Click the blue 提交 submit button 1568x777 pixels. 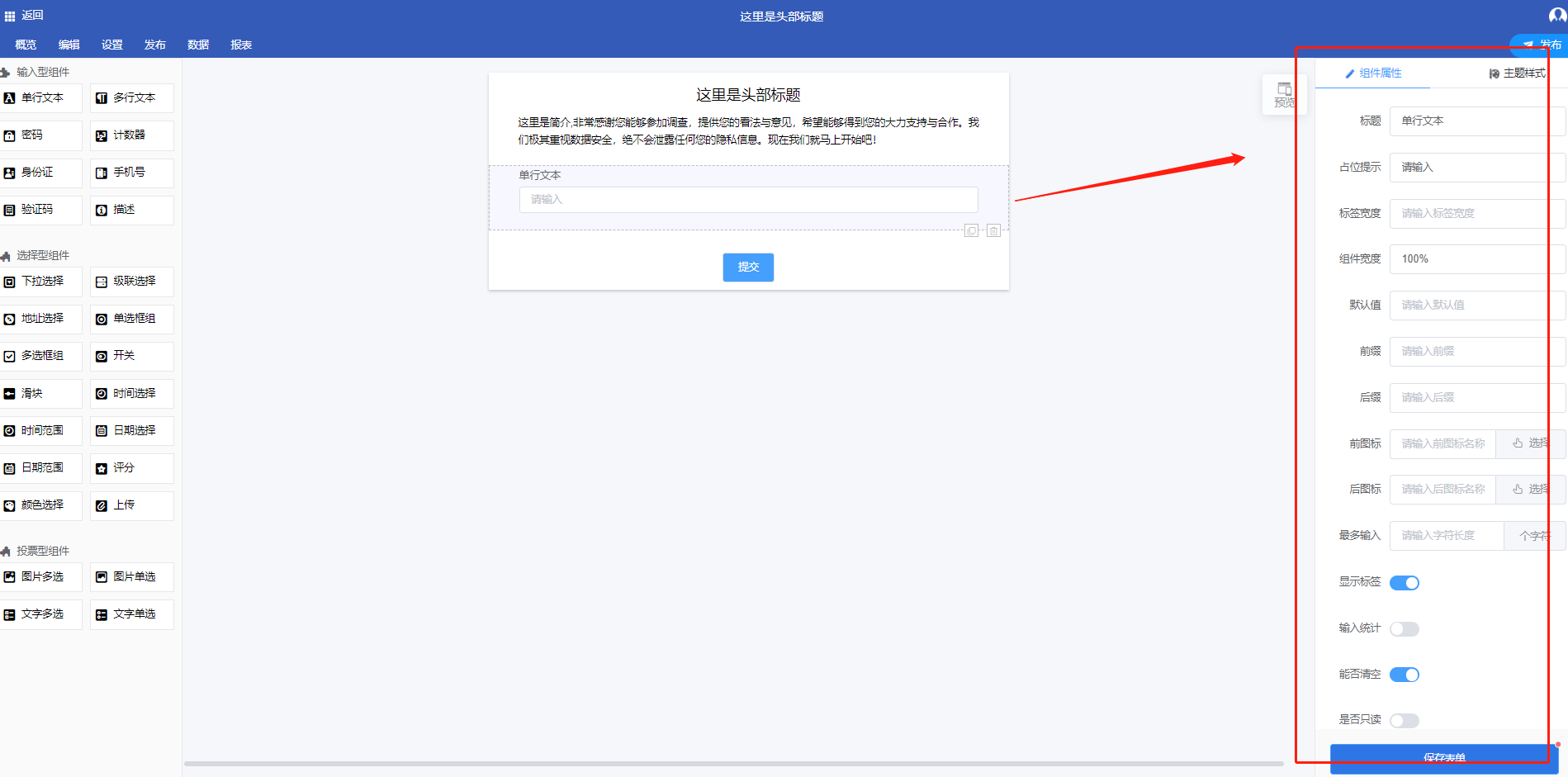click(x=748, y=268)
